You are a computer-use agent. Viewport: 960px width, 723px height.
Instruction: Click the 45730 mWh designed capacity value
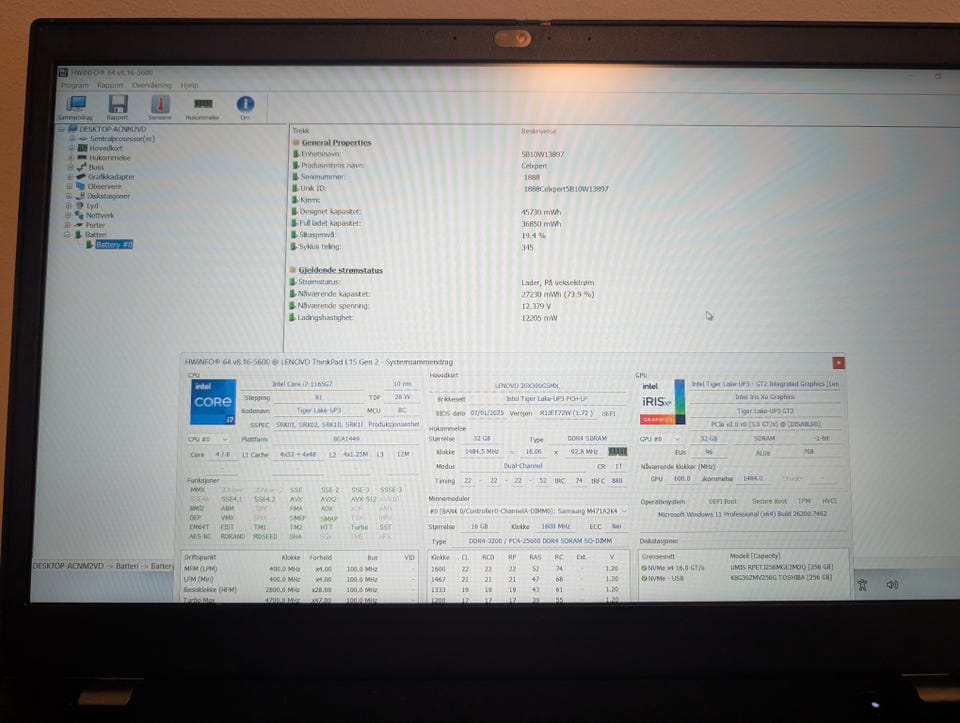click(x=541, y=212)
